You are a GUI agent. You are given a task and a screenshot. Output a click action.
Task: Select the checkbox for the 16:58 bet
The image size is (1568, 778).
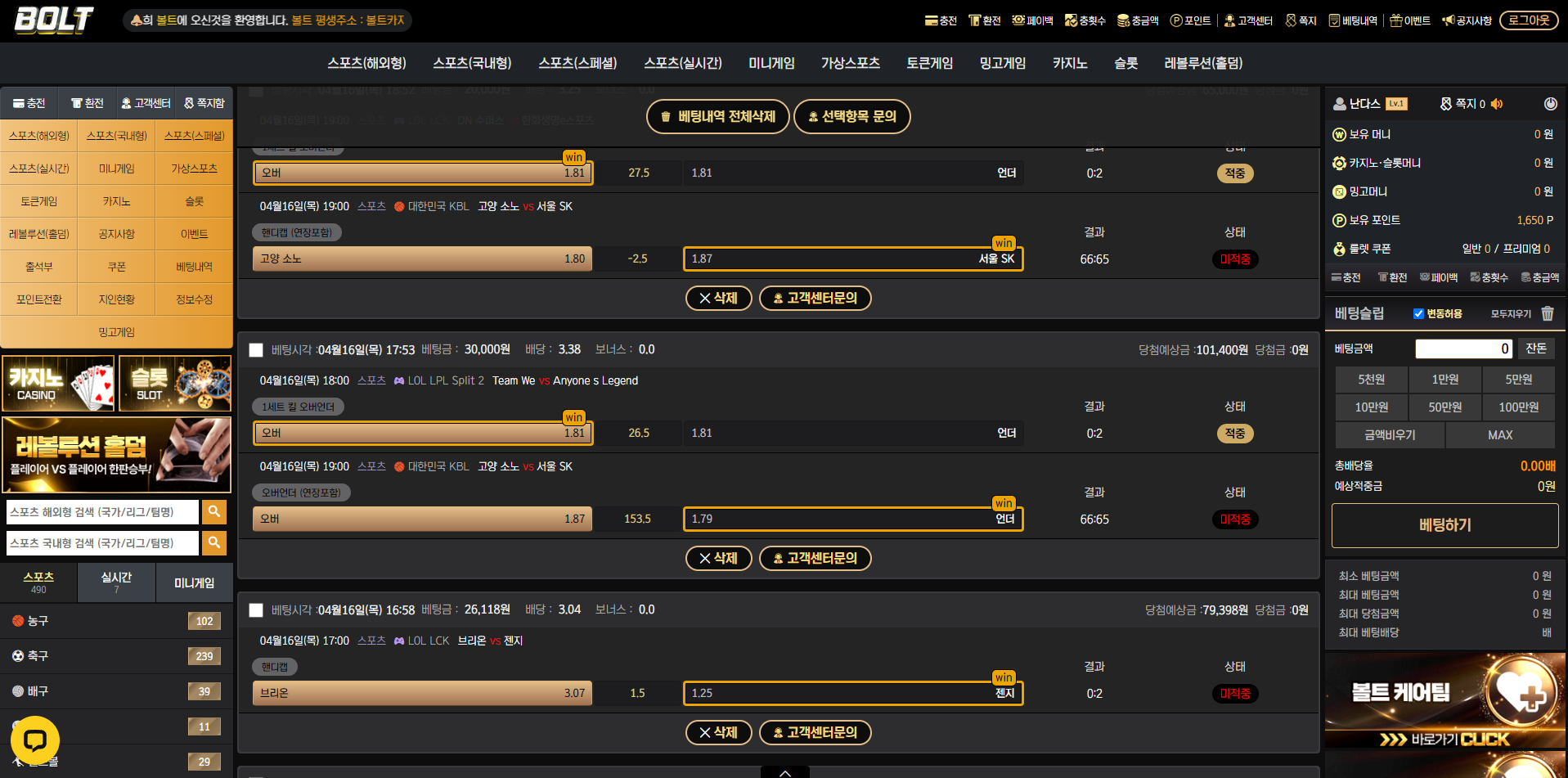pyautogui.click(x=256, y=610)
